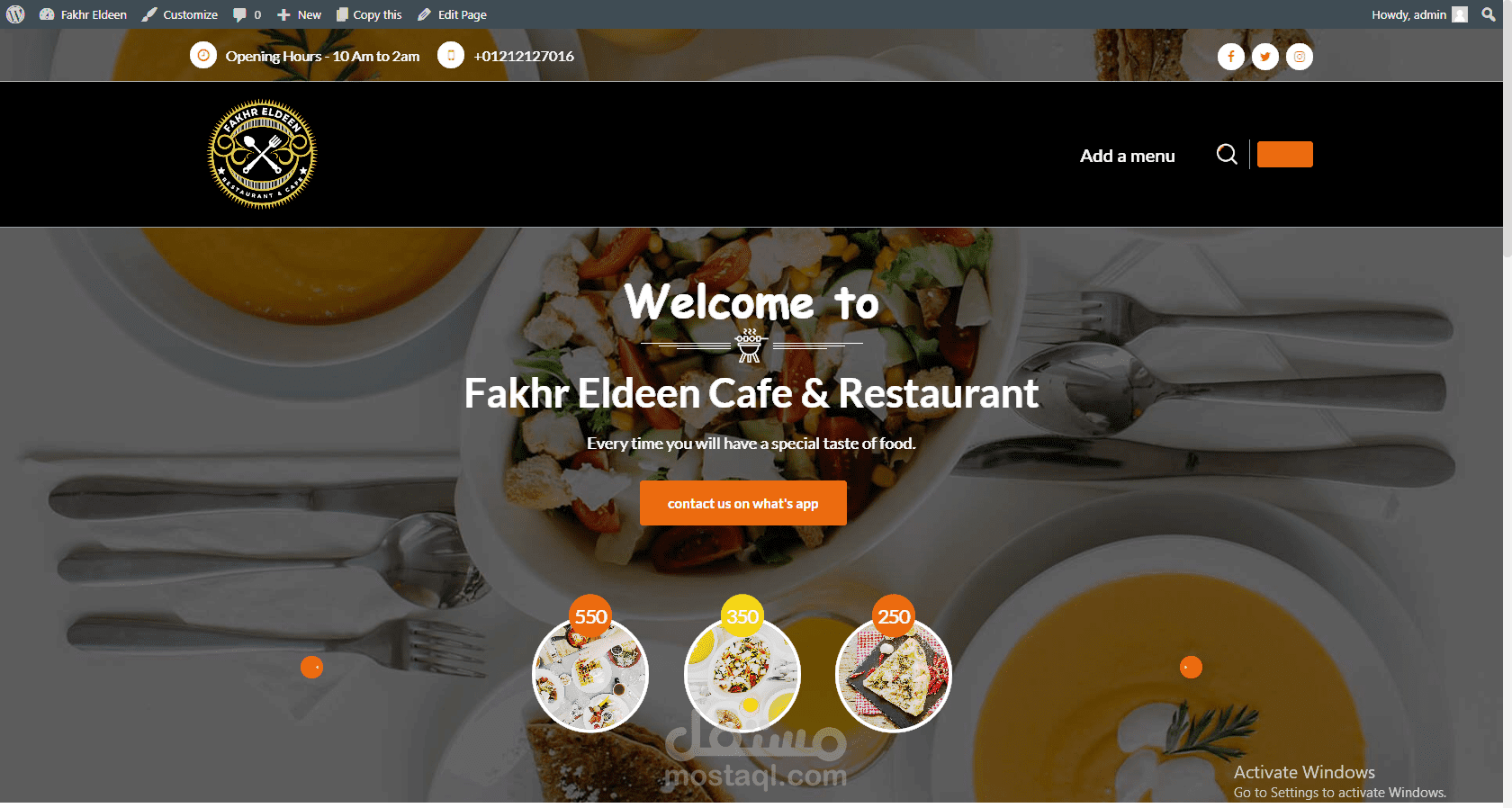Click contact us on what's app button
Image resolution: width=1512 pixels, height=808 pixels.
click(742, 503)
